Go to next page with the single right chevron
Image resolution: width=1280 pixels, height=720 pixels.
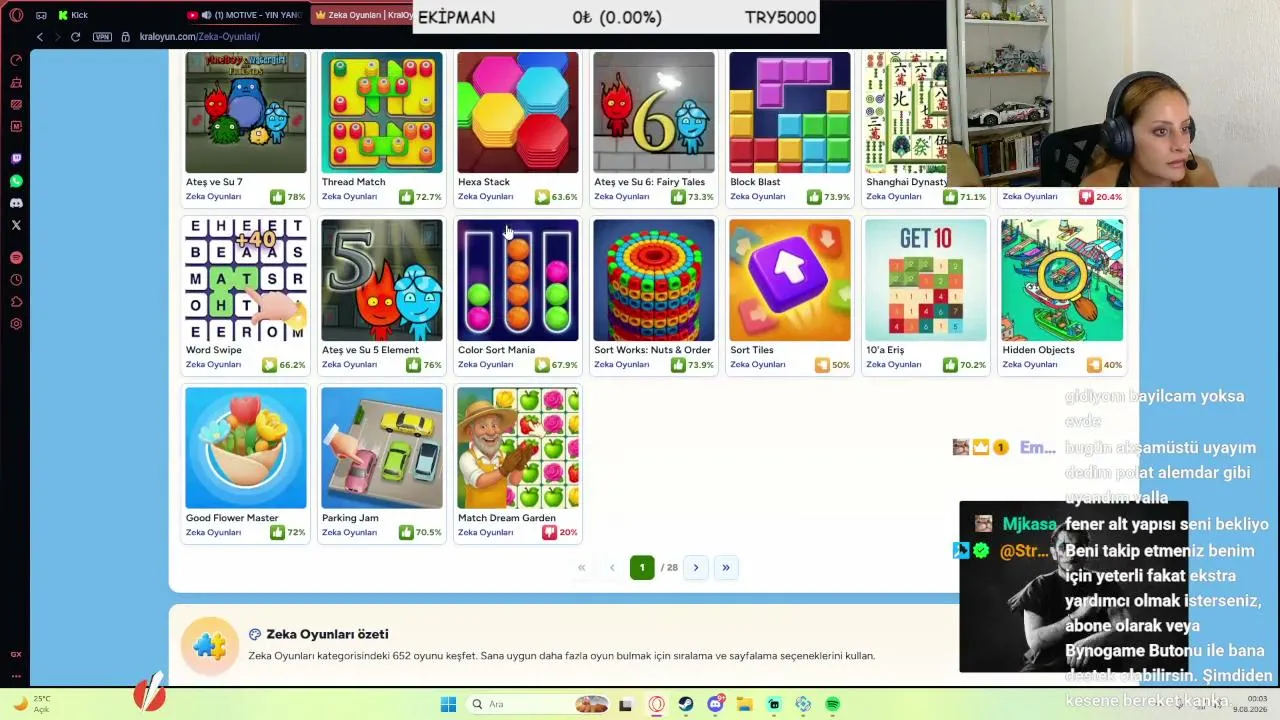(696, 568)
